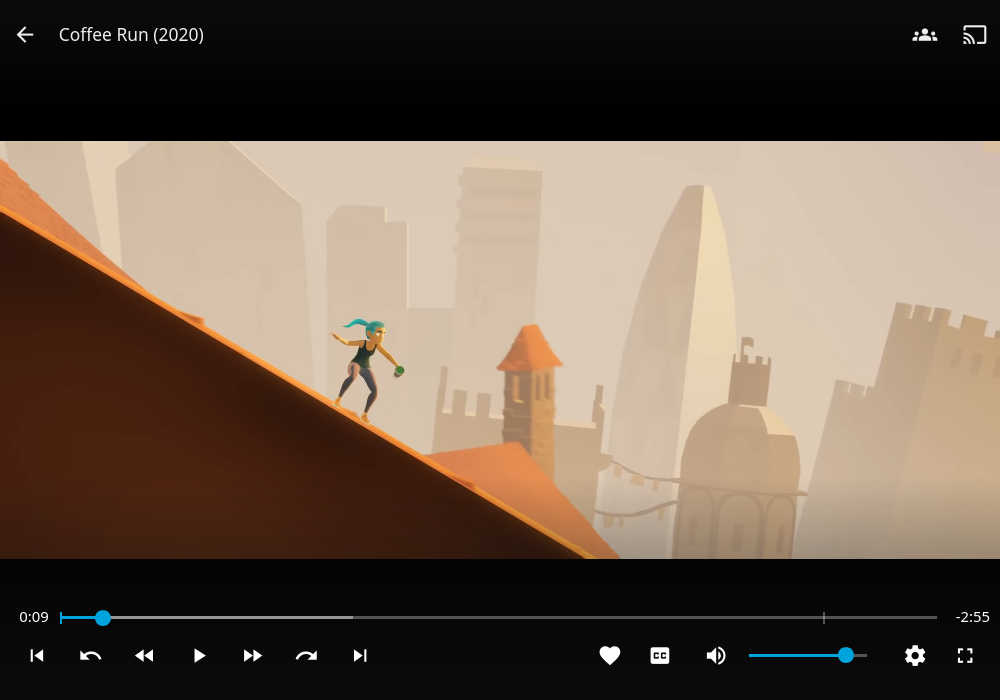Skip to the next track
This screenshot has height=700, width=1000.
click(360, 655)
